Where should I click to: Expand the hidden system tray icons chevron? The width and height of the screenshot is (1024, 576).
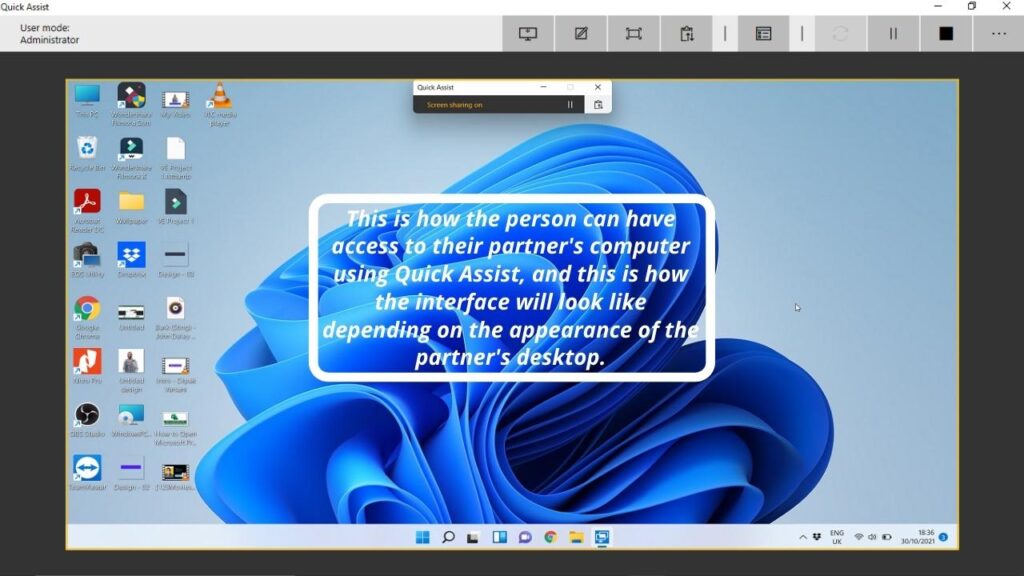point(803,537)
